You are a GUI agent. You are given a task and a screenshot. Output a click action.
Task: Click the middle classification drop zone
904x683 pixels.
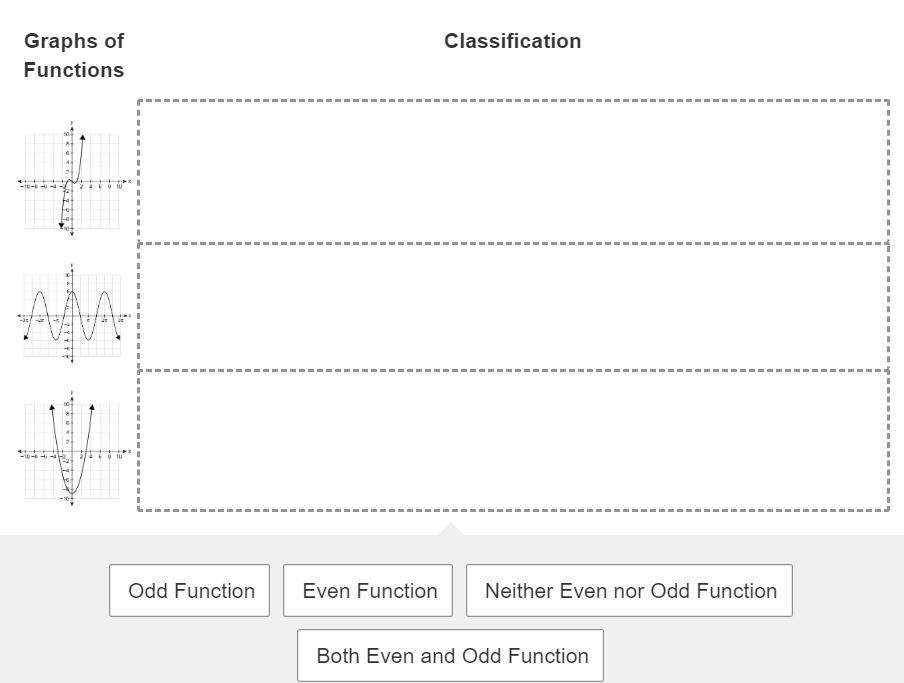tap(513, 307)
